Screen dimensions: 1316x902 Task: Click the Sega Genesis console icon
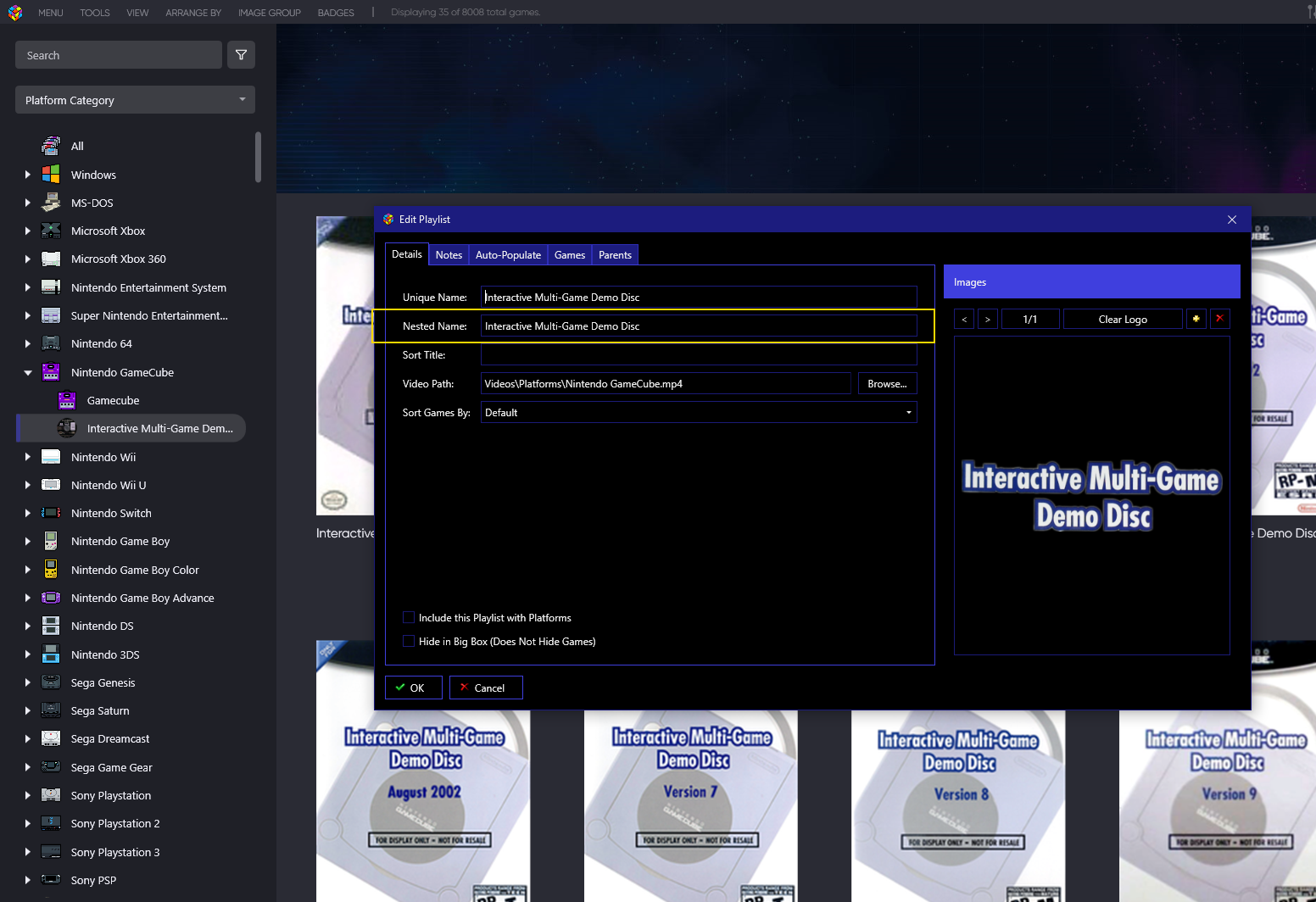51,682
